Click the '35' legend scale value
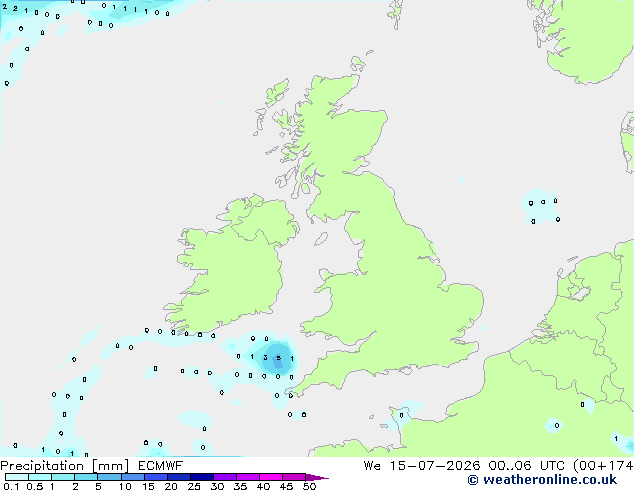 click(240, 486)
